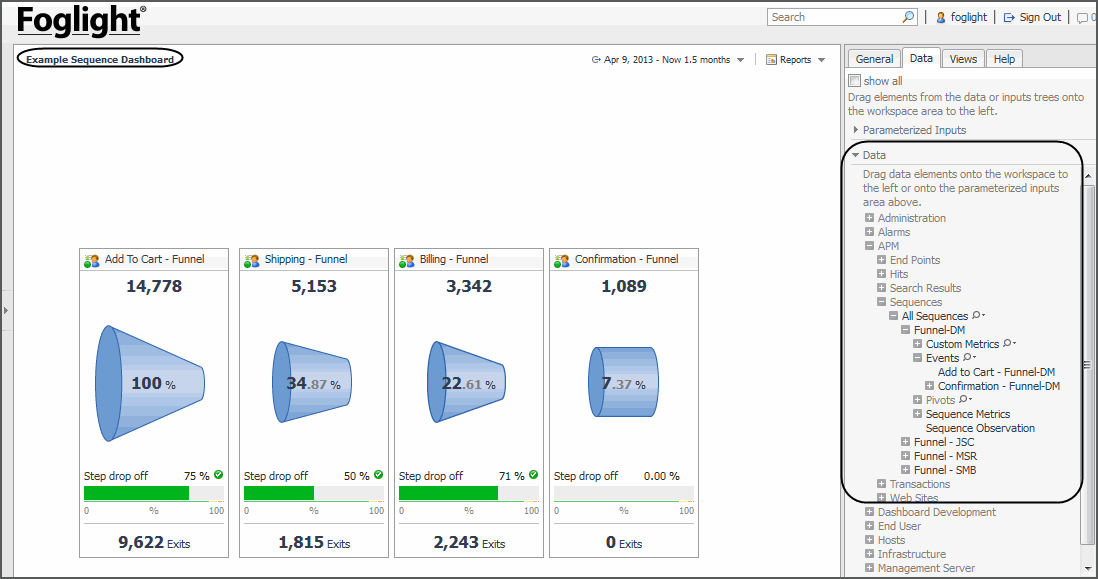This screenshot has height=579, width=1098.
Task: Expand the Sequence Metrics node
Action: 917,414
